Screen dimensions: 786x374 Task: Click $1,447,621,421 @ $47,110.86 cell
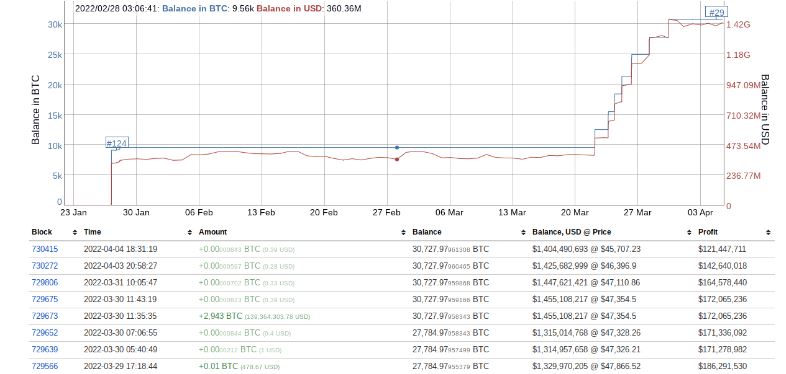point(586,282)
